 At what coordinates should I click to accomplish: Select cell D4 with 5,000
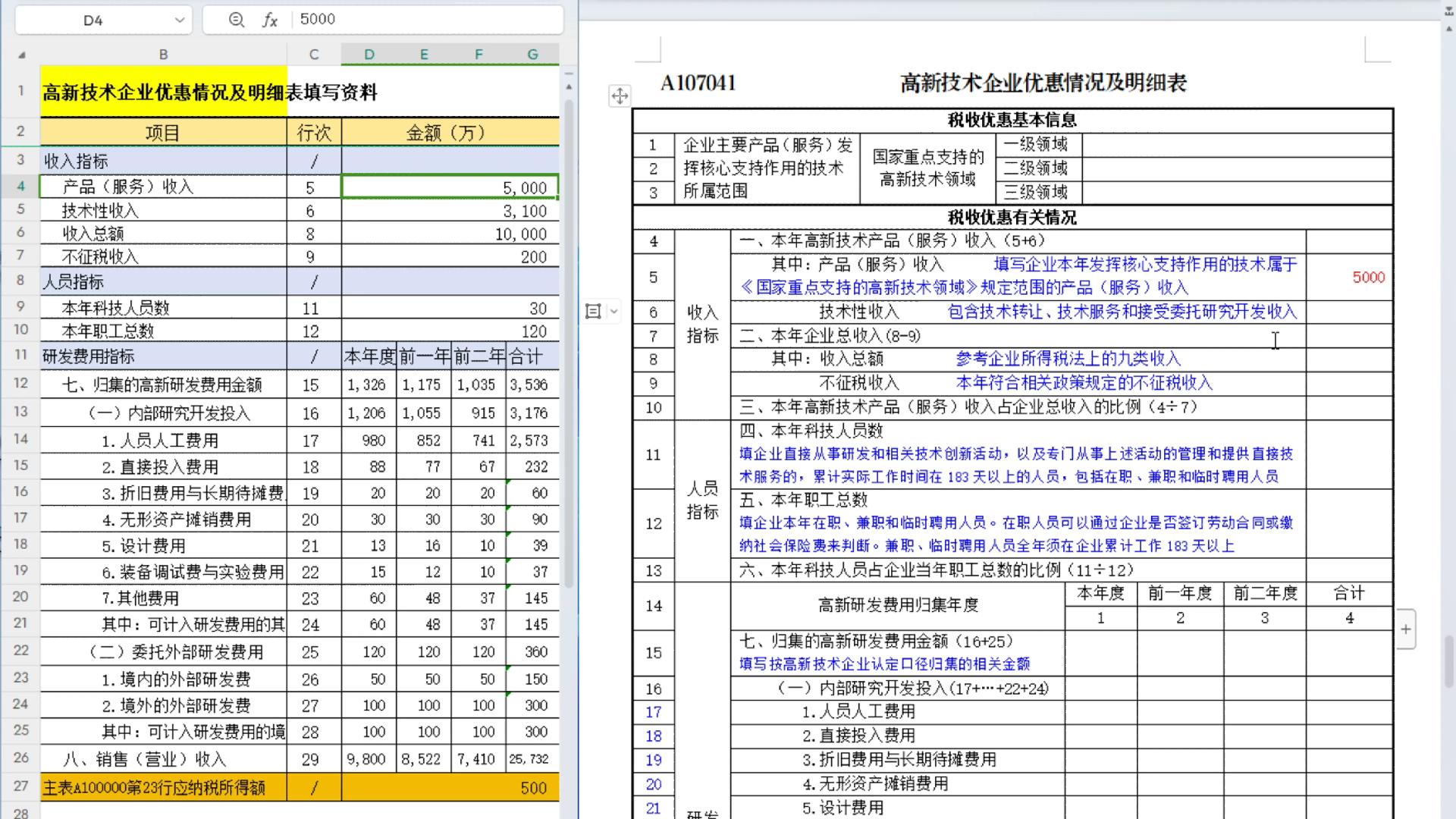click(x=450, y=187)
